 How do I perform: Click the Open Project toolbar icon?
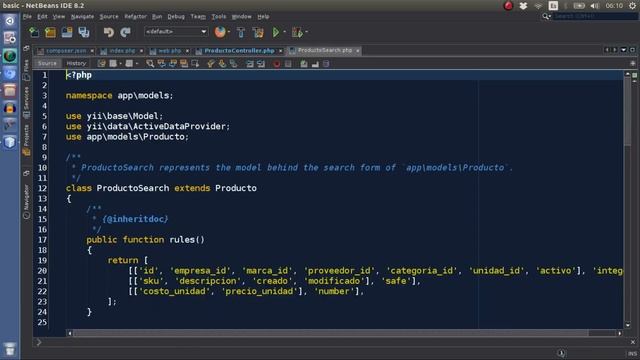tap(67, 32)
